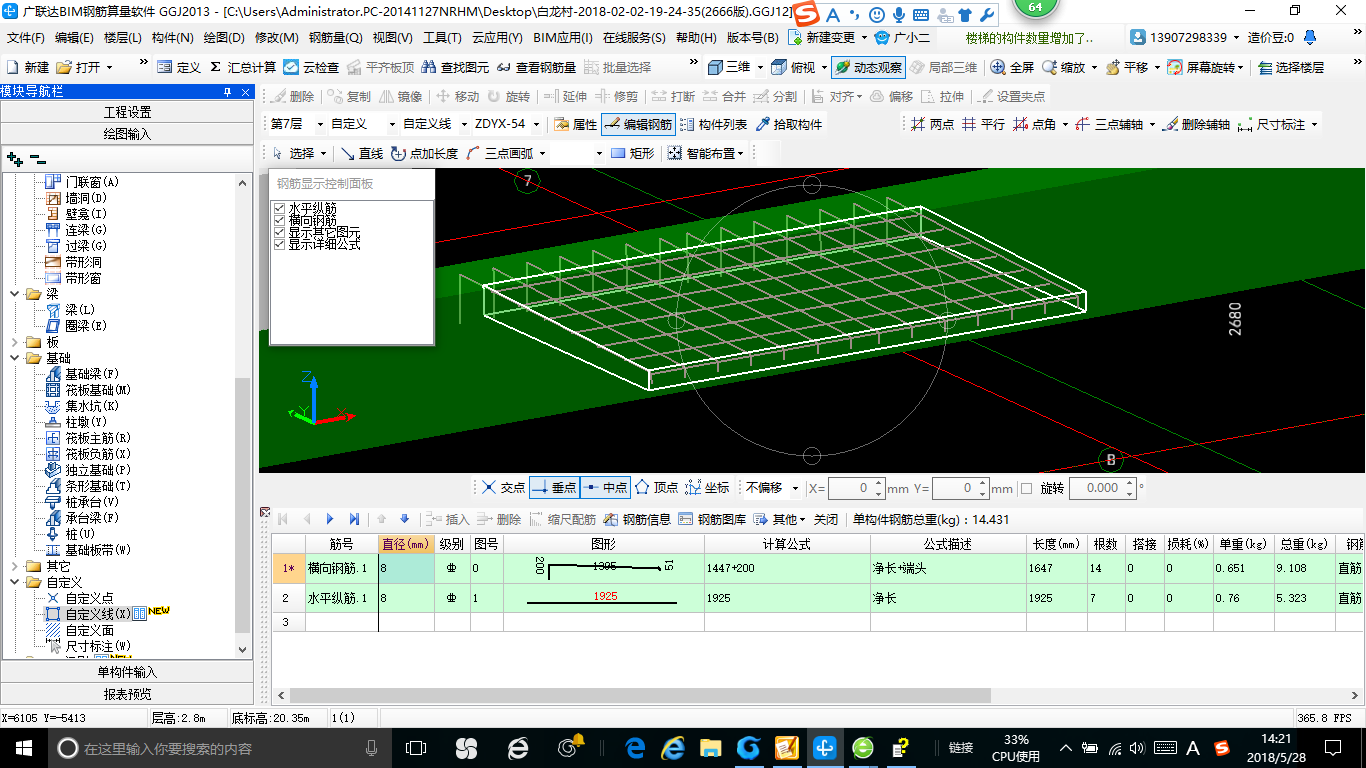Collapse the 自定义 tree folder
1366x768 pixels.
tap(15, 582)
